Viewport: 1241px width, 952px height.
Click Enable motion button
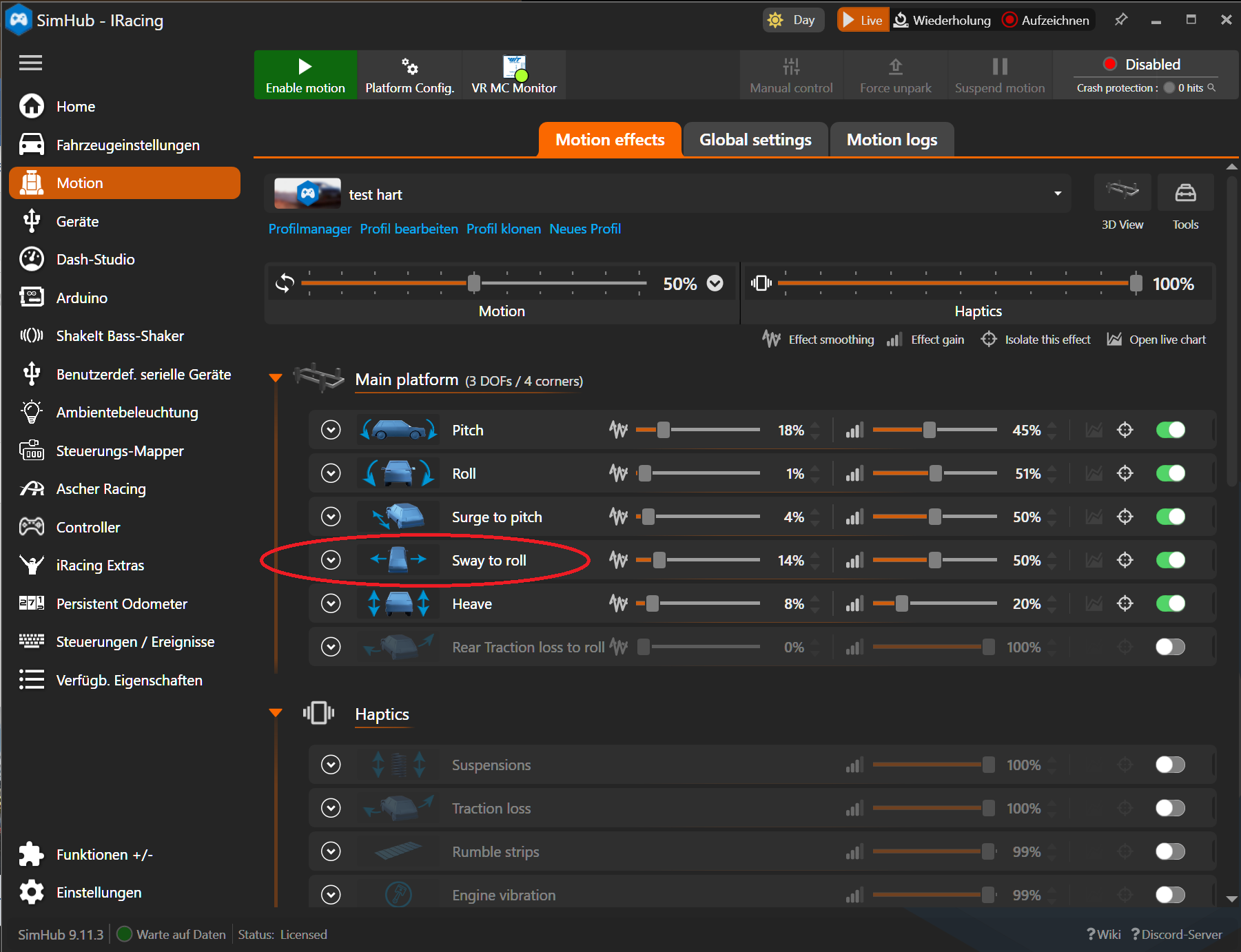[305, 74]
